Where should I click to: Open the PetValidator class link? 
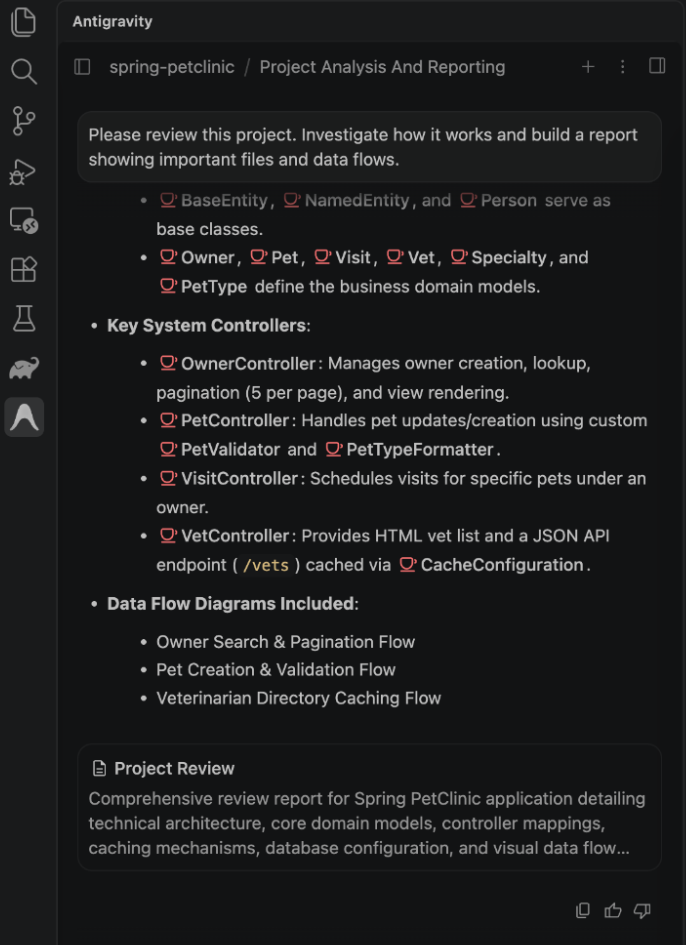click(219, 449)
